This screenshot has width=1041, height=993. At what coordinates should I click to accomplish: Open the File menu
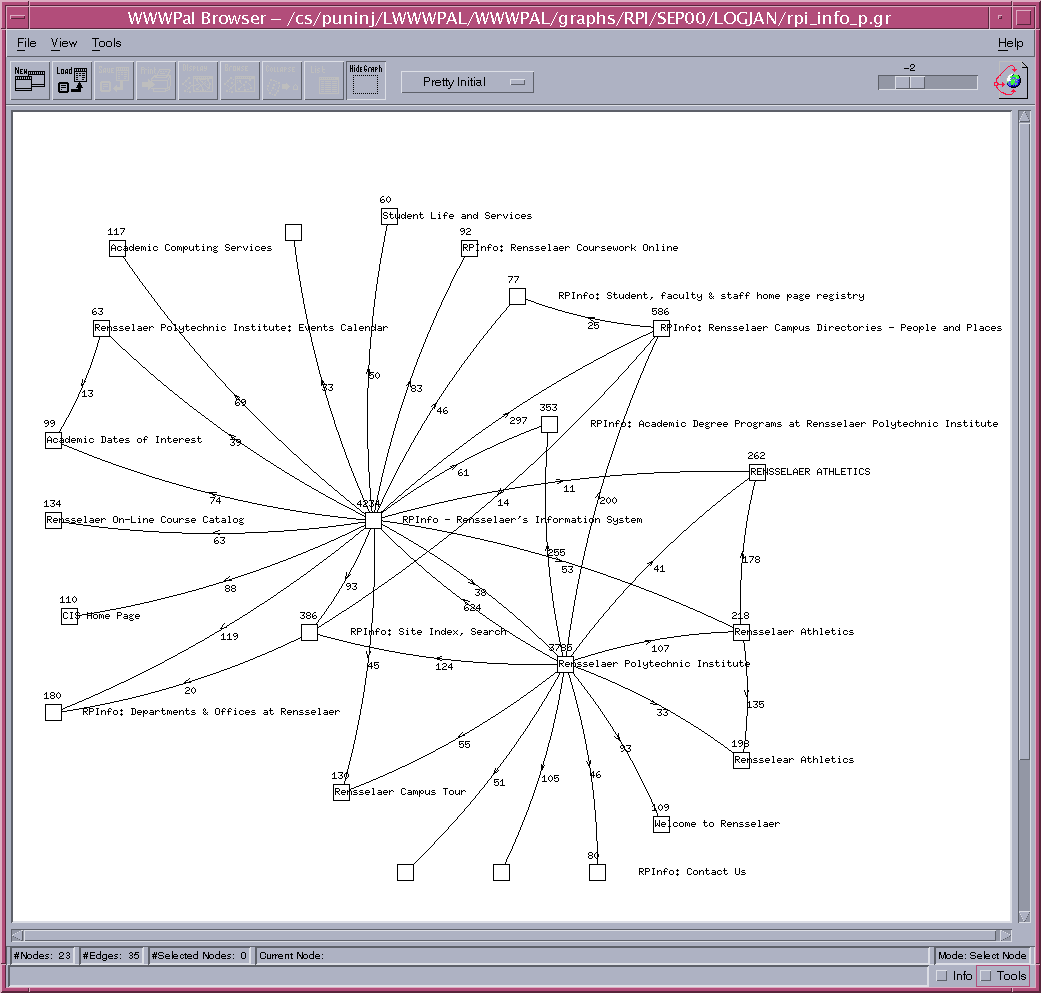(x=27, y=43)
